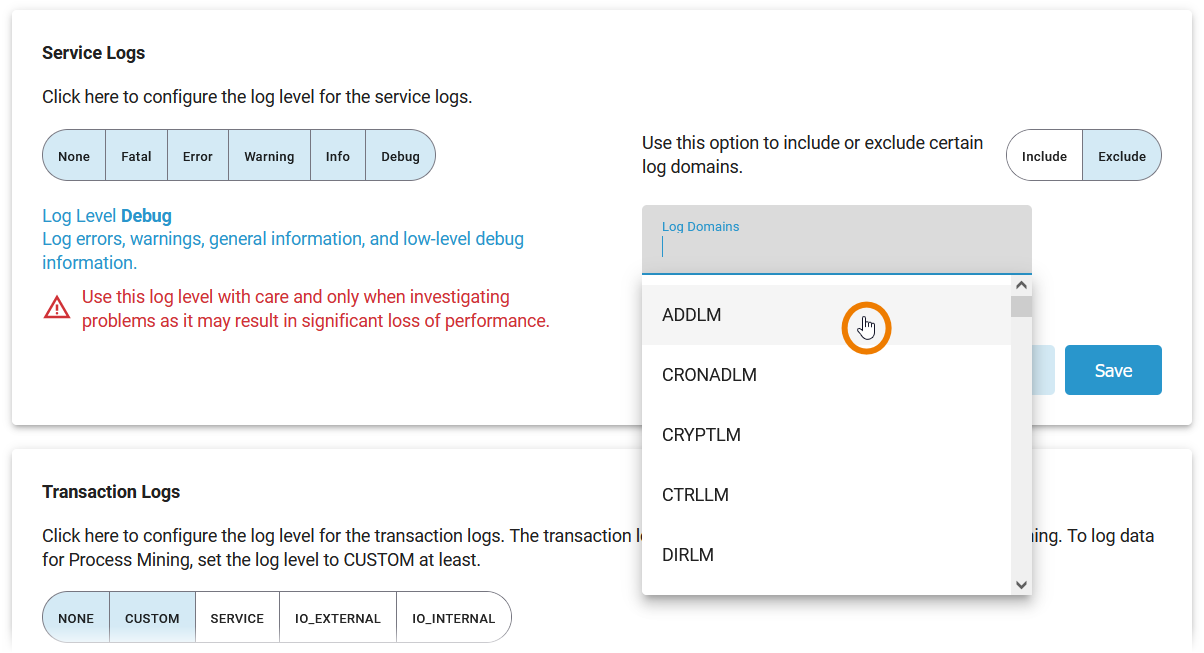Viewport: 1204px width, 653px height.
Task: Pick CRONADLM in the dropdown list
Action: point(709,375)
